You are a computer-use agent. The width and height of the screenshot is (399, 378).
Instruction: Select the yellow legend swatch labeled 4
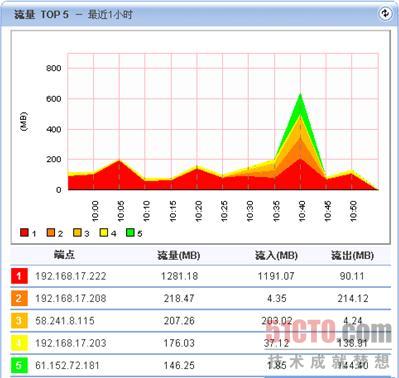tap(104, 232)
